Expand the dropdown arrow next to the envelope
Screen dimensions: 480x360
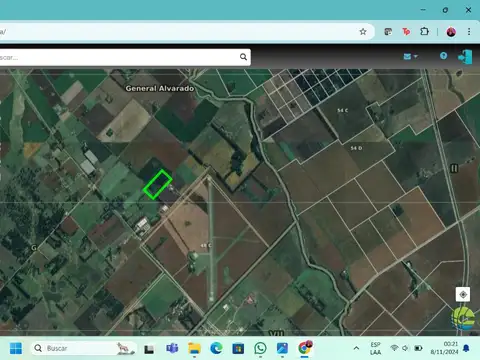tap(415, 56)
